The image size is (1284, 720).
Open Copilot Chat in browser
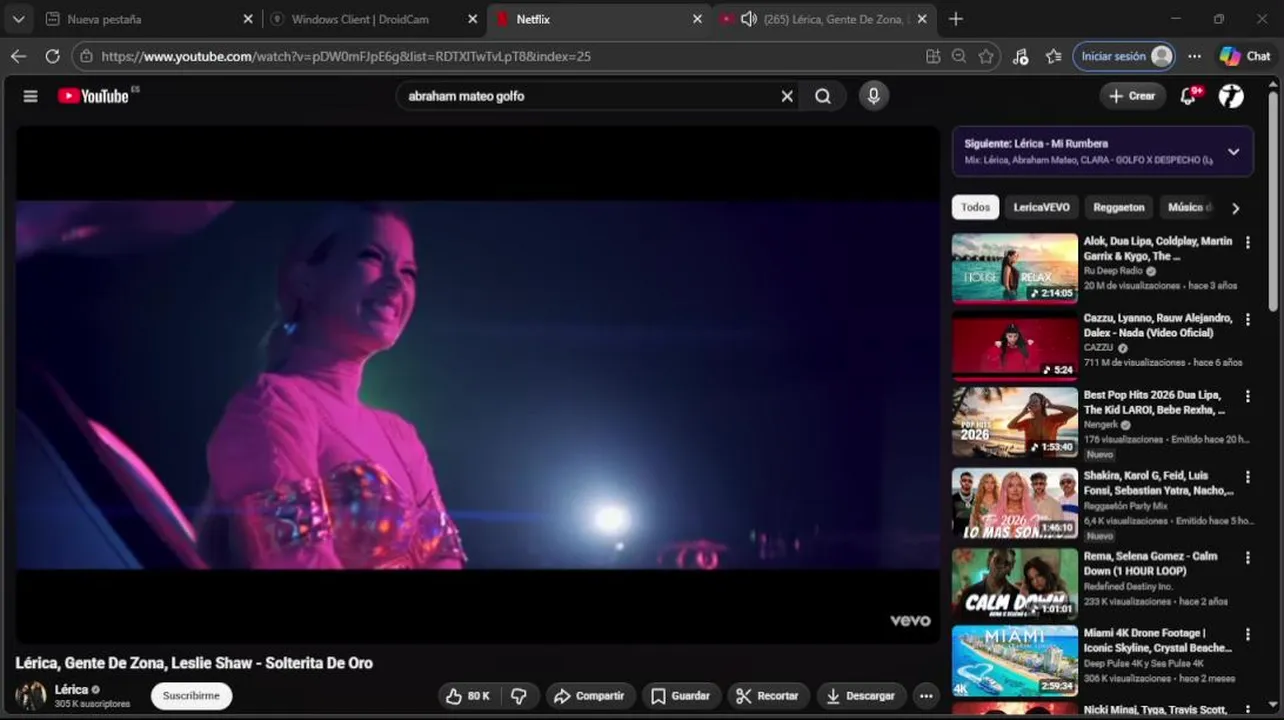pyautogui.click(x=1245, y=56)
